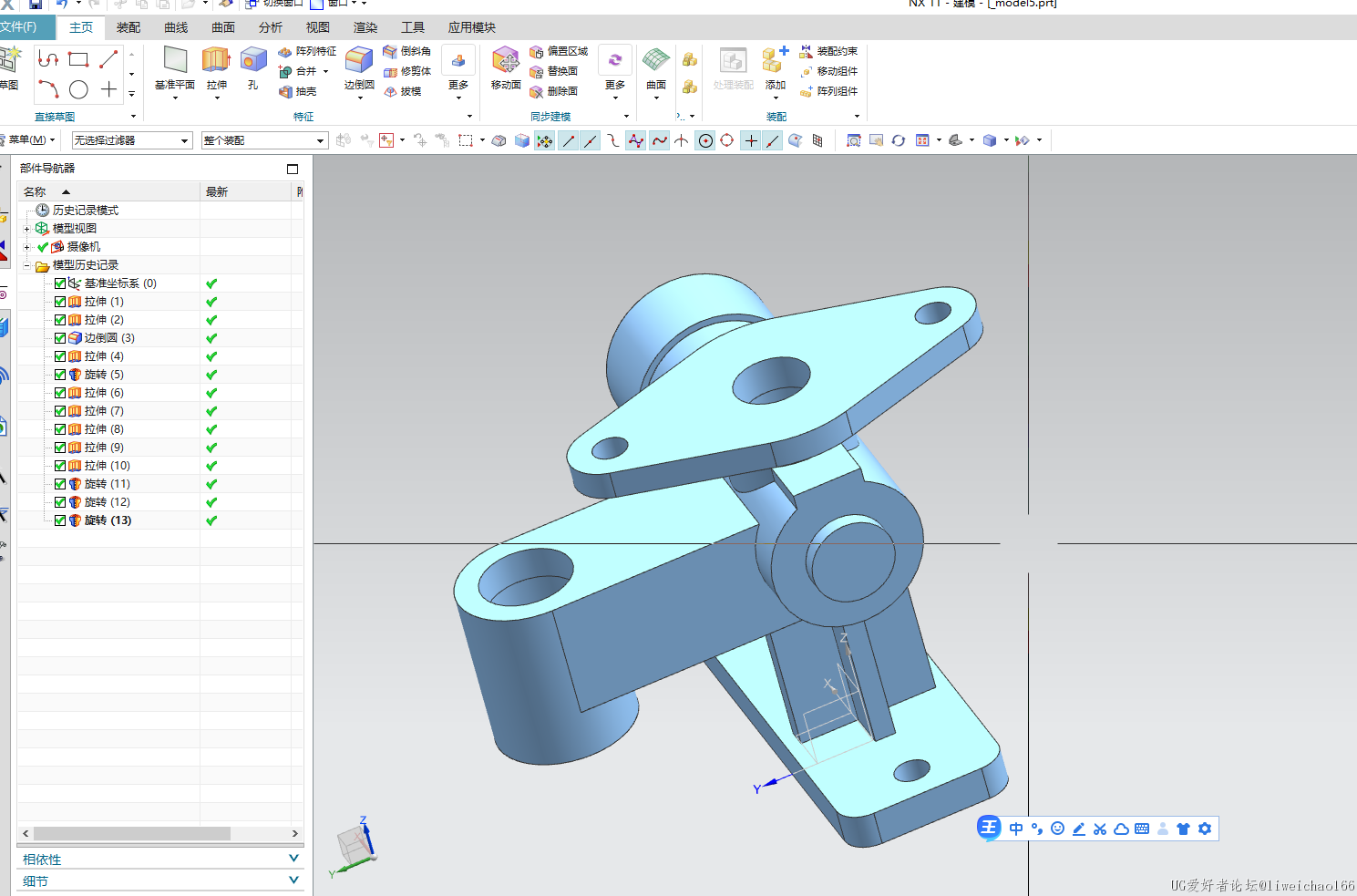Select the 拉伸 (4) feature in history
This screenshot has height=896, width=1357.
click(x=104, y=356)
